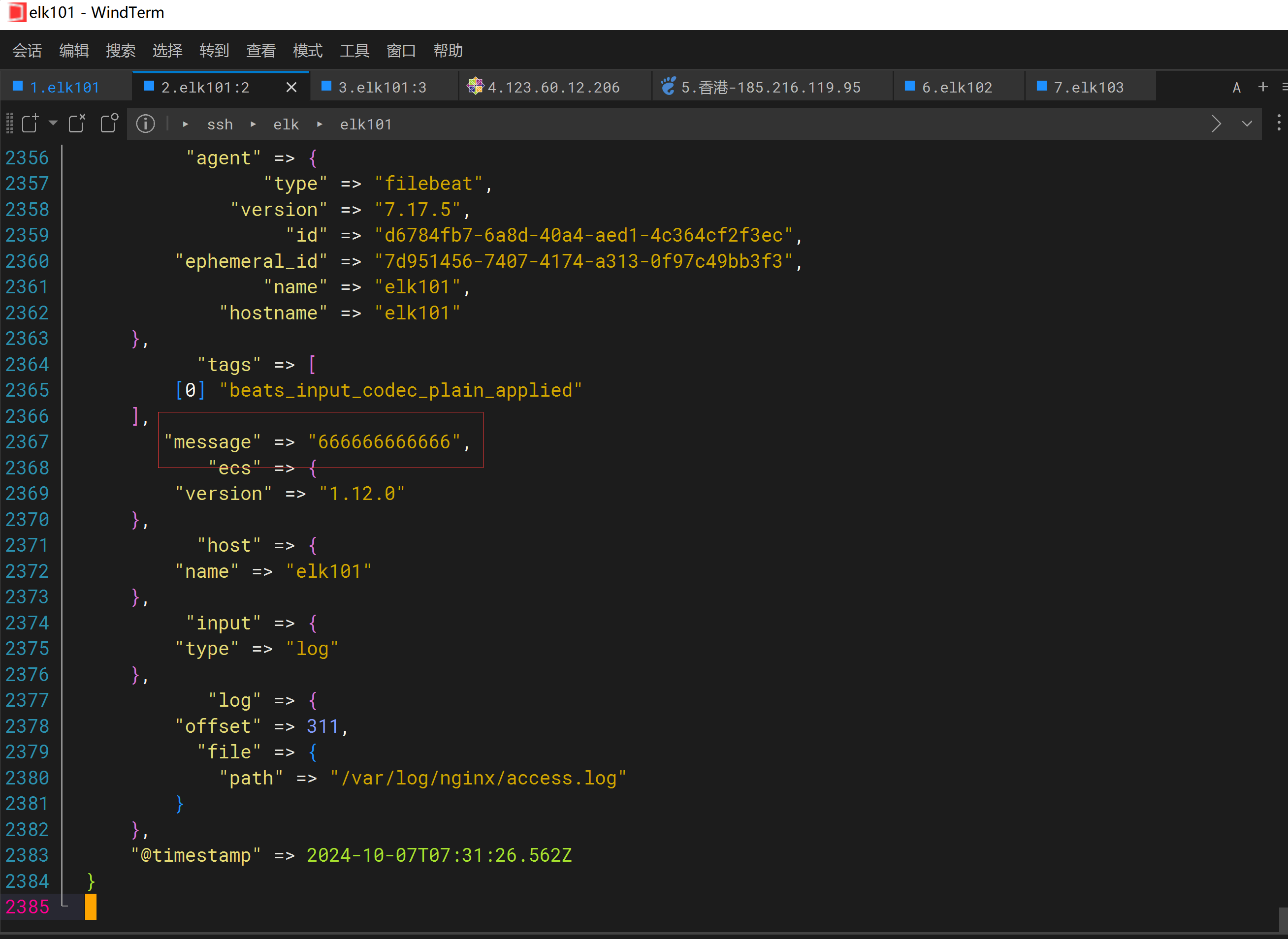The height and width of the screenshot is (939, 1288).
Task: Click the /var/log/nginx/access.log path
Action: pos(478,778)
